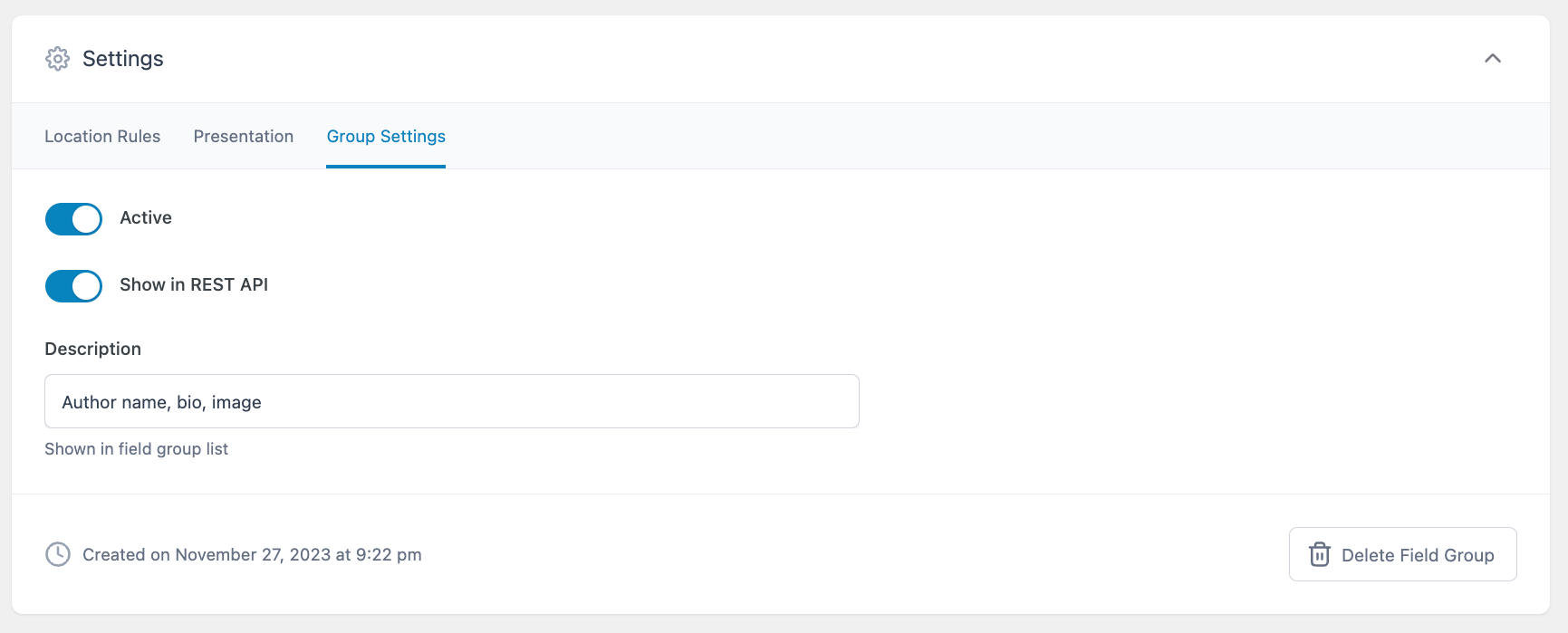Screen dimensions: 1568x633
Task: Click the 'Shown in field group list' helper text
Action: (136, 448)
